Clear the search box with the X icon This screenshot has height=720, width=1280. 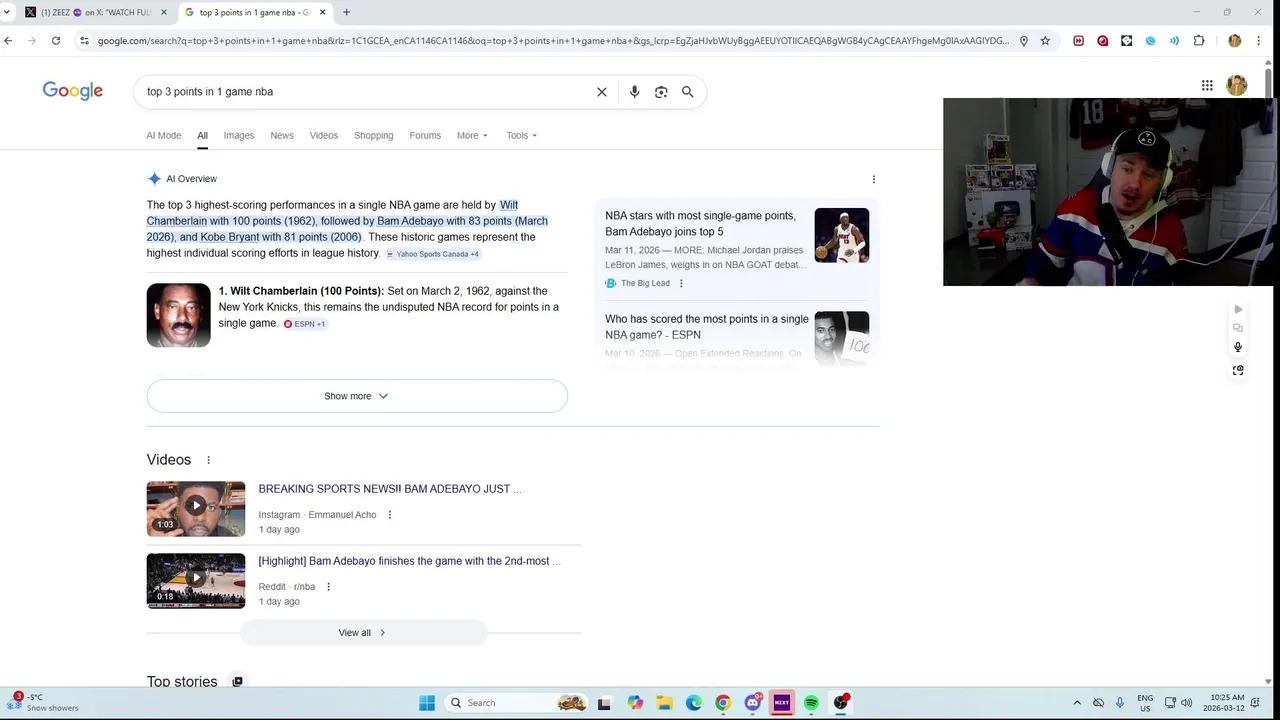[602, 91]
